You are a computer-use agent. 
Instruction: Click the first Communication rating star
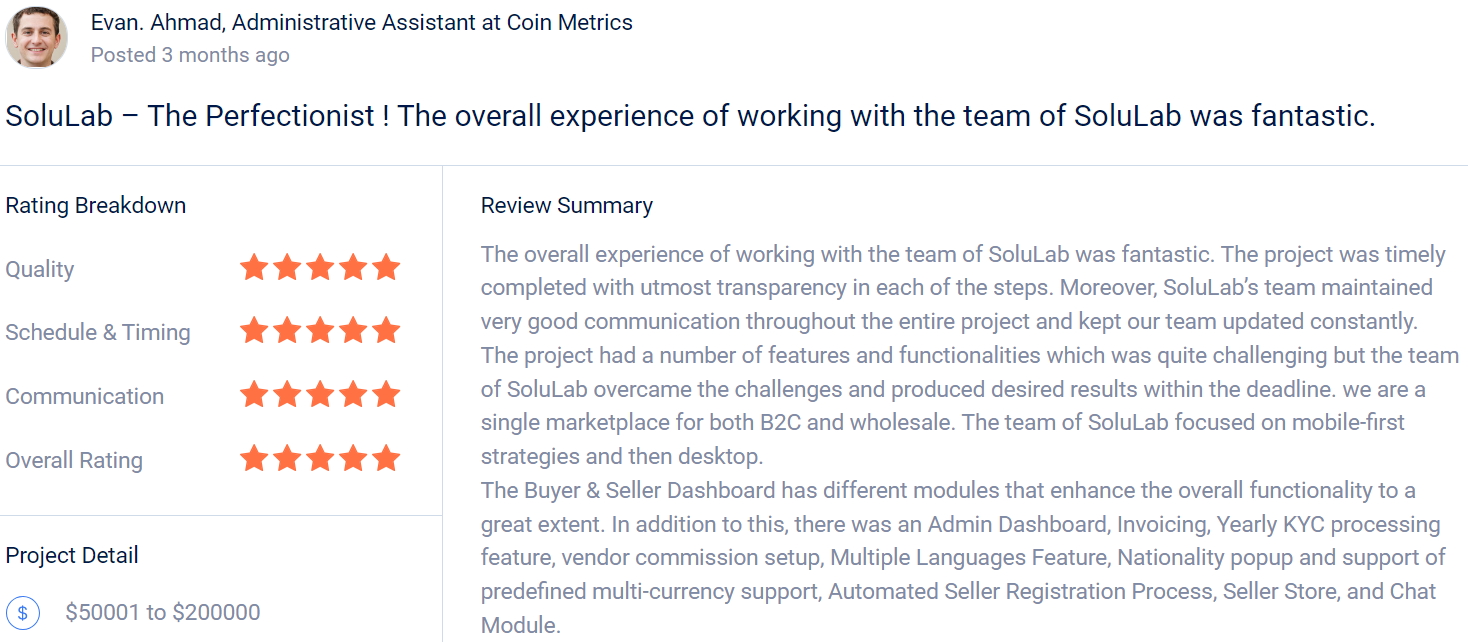254,395
